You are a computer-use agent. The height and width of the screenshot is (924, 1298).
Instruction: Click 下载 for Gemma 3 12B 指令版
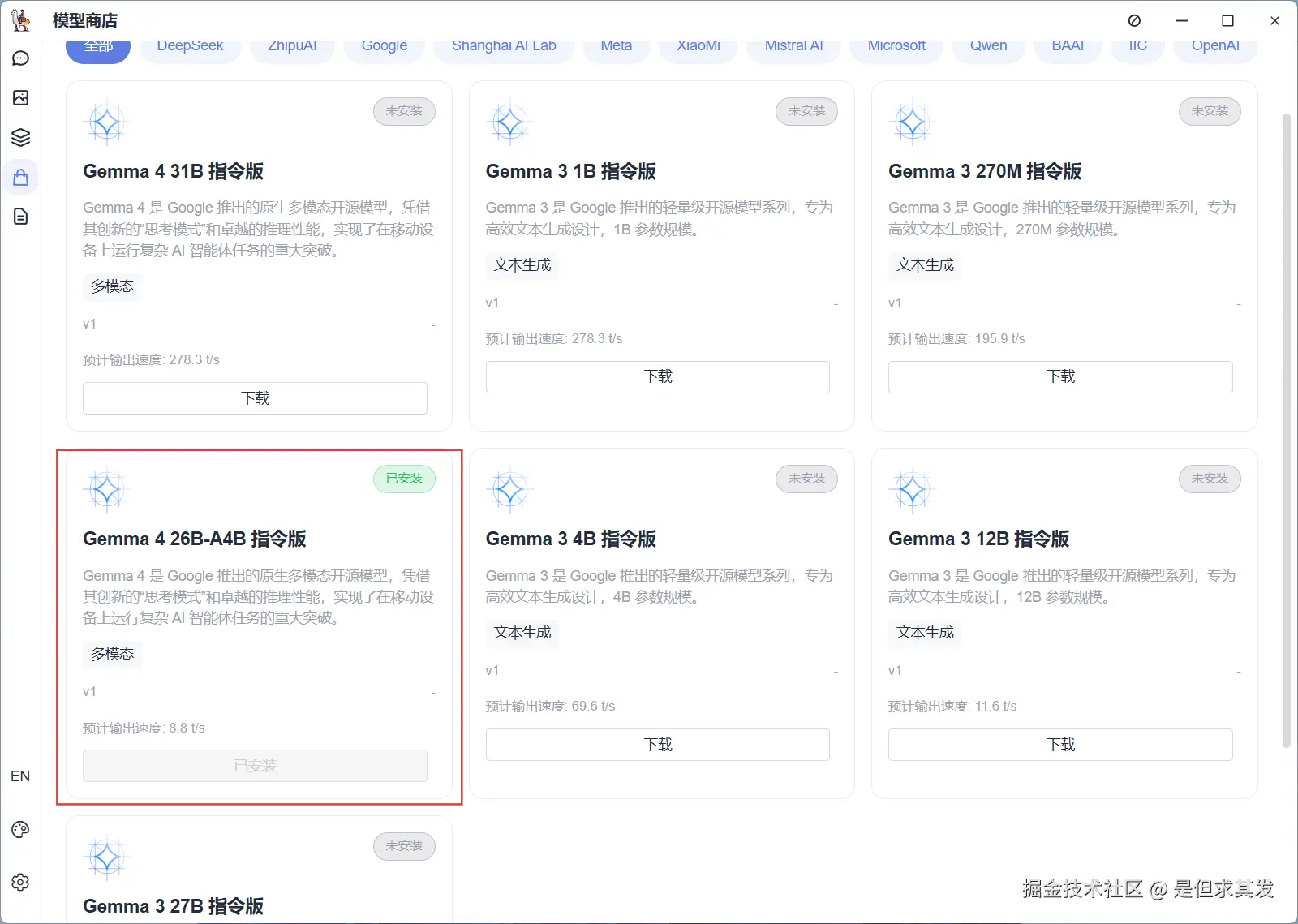tap(1059, 744)
